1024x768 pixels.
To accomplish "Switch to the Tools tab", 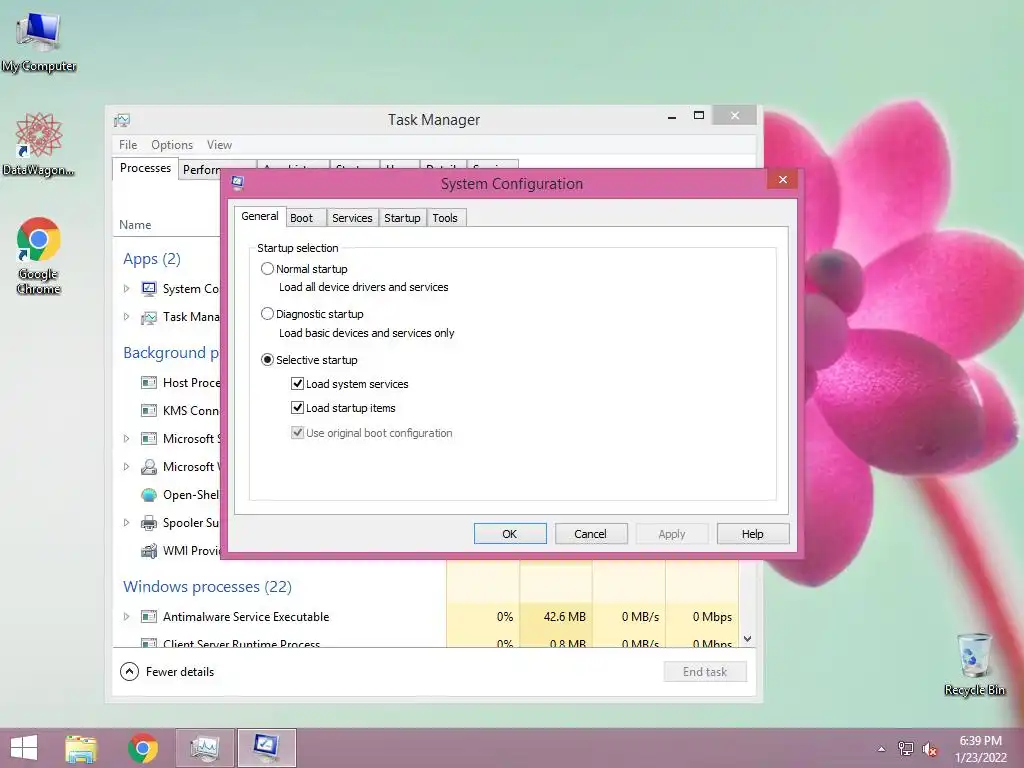I will click(x=445, y=218).
